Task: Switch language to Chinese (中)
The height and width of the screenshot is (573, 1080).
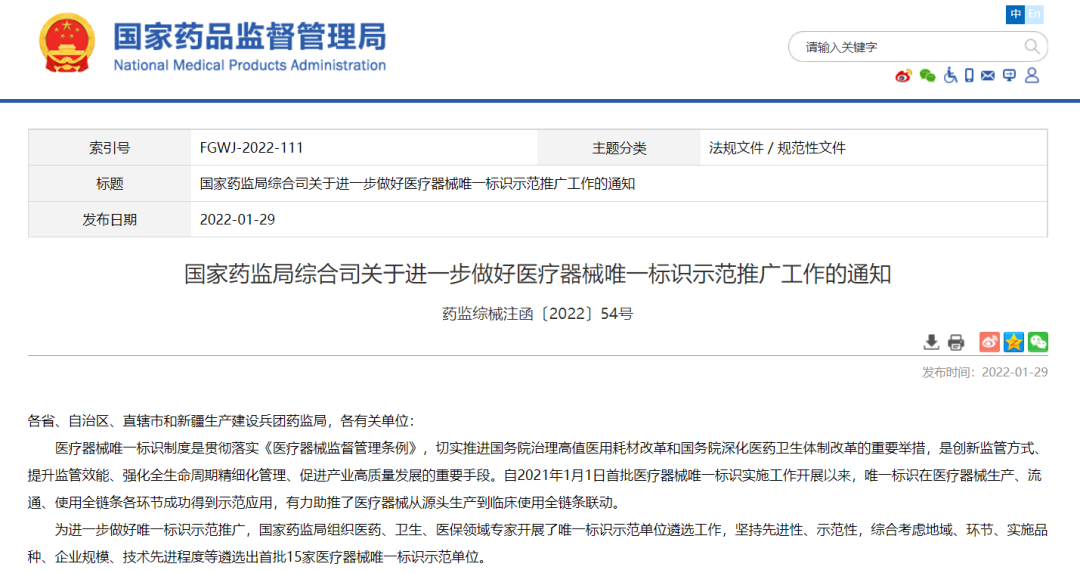Action: [x=1015, y=14]
